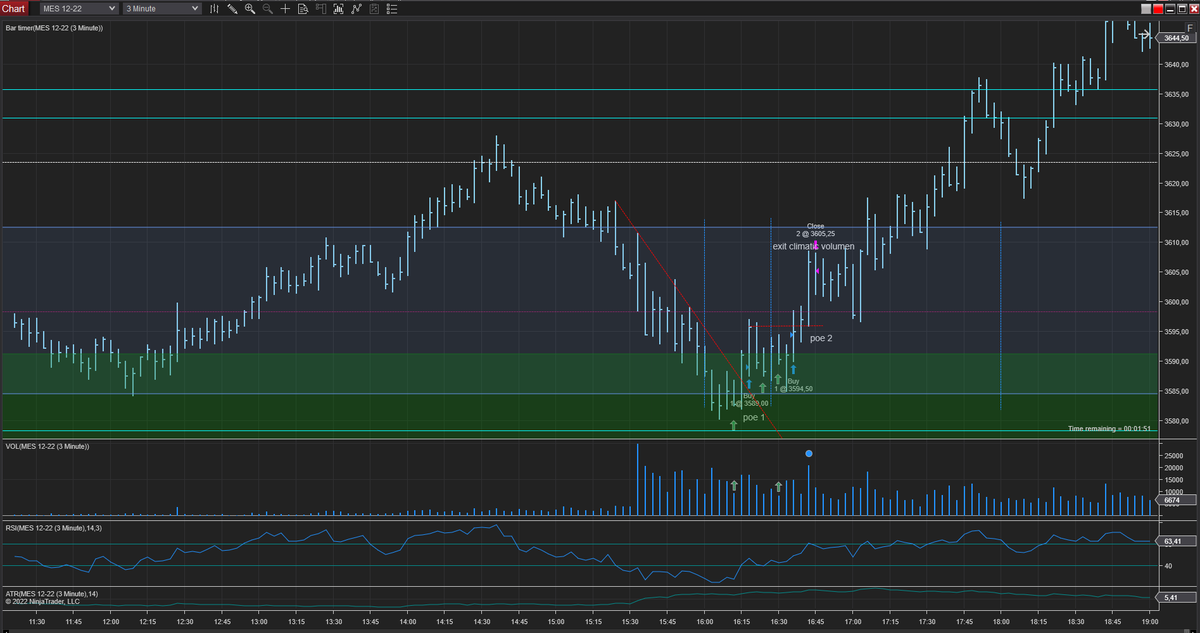Image resolution: width=1200 pixels, height=633 pixels.
Task: Open the drawing tools pencil icon
Action: click(x=232, y=8)
